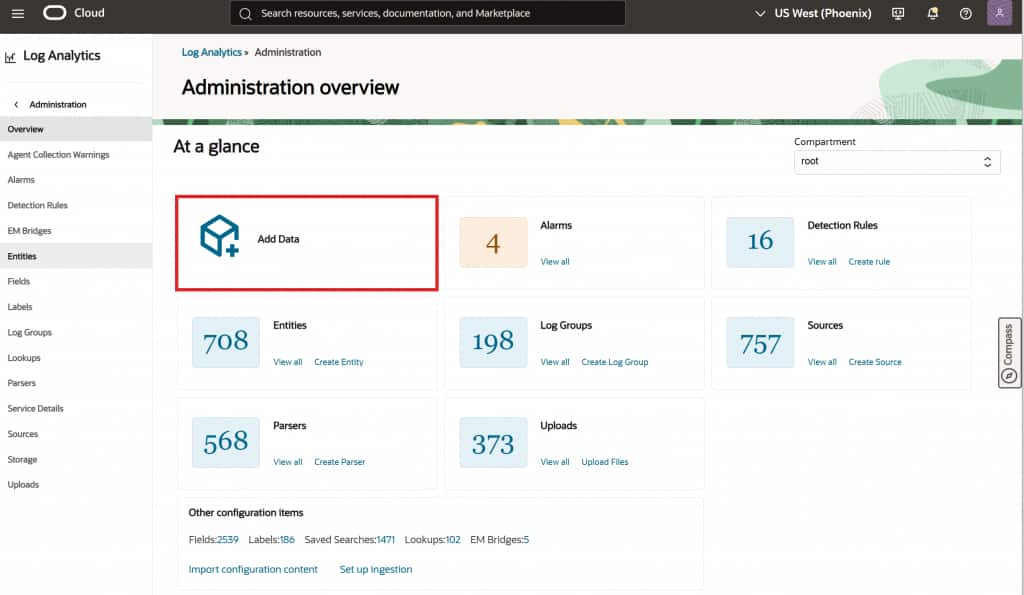
Task: View all Log Groups
Action: (x=554, y=362)
